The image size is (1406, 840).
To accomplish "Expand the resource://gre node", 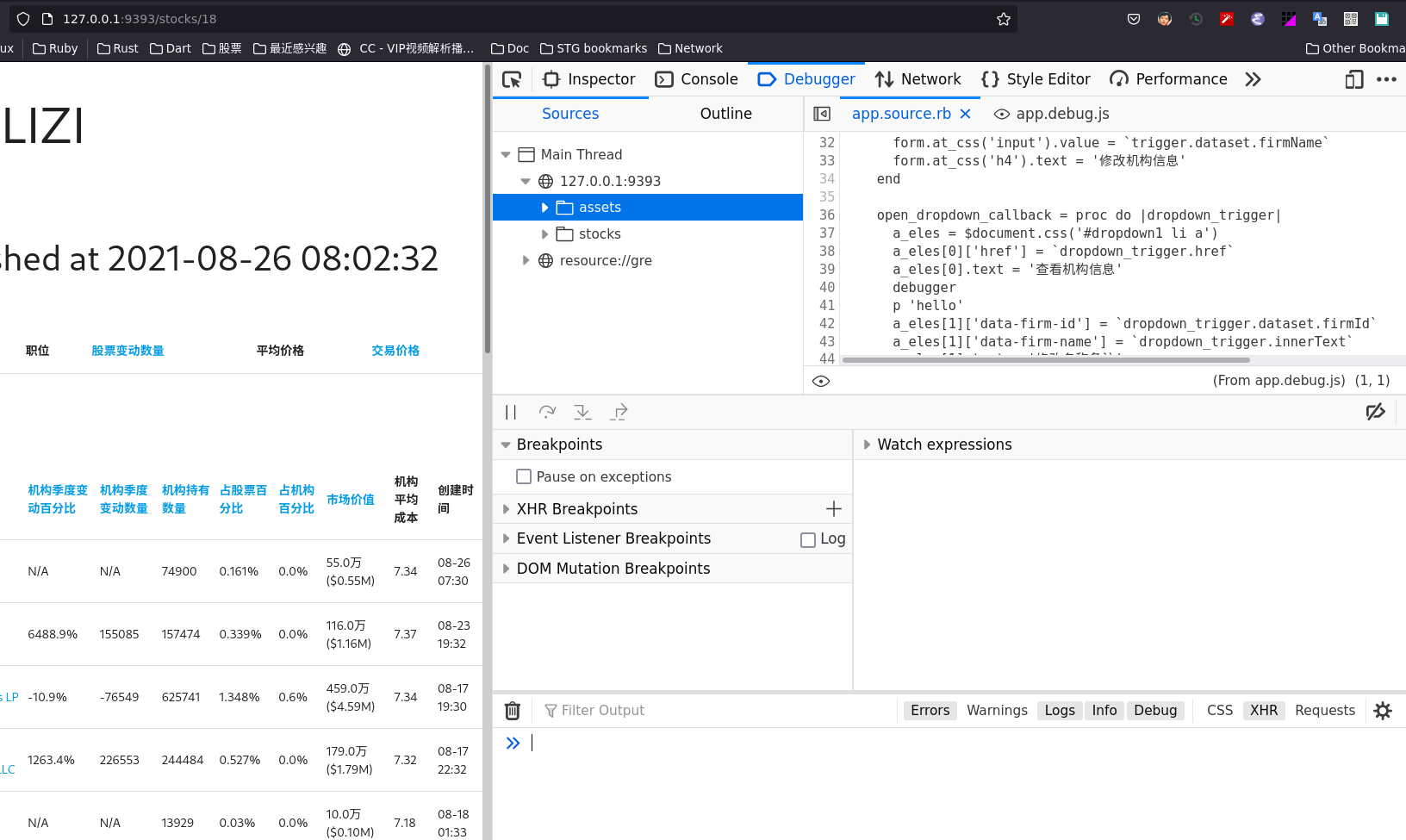I will click(526, 260).
